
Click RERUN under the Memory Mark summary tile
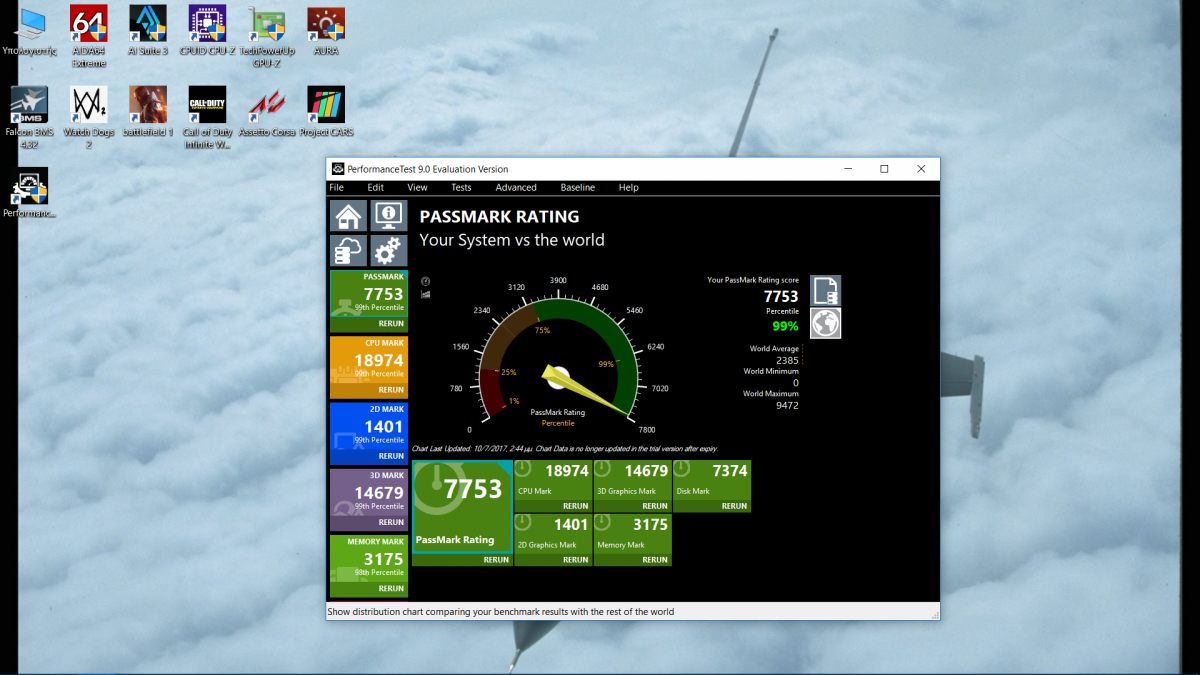(655, 560)
